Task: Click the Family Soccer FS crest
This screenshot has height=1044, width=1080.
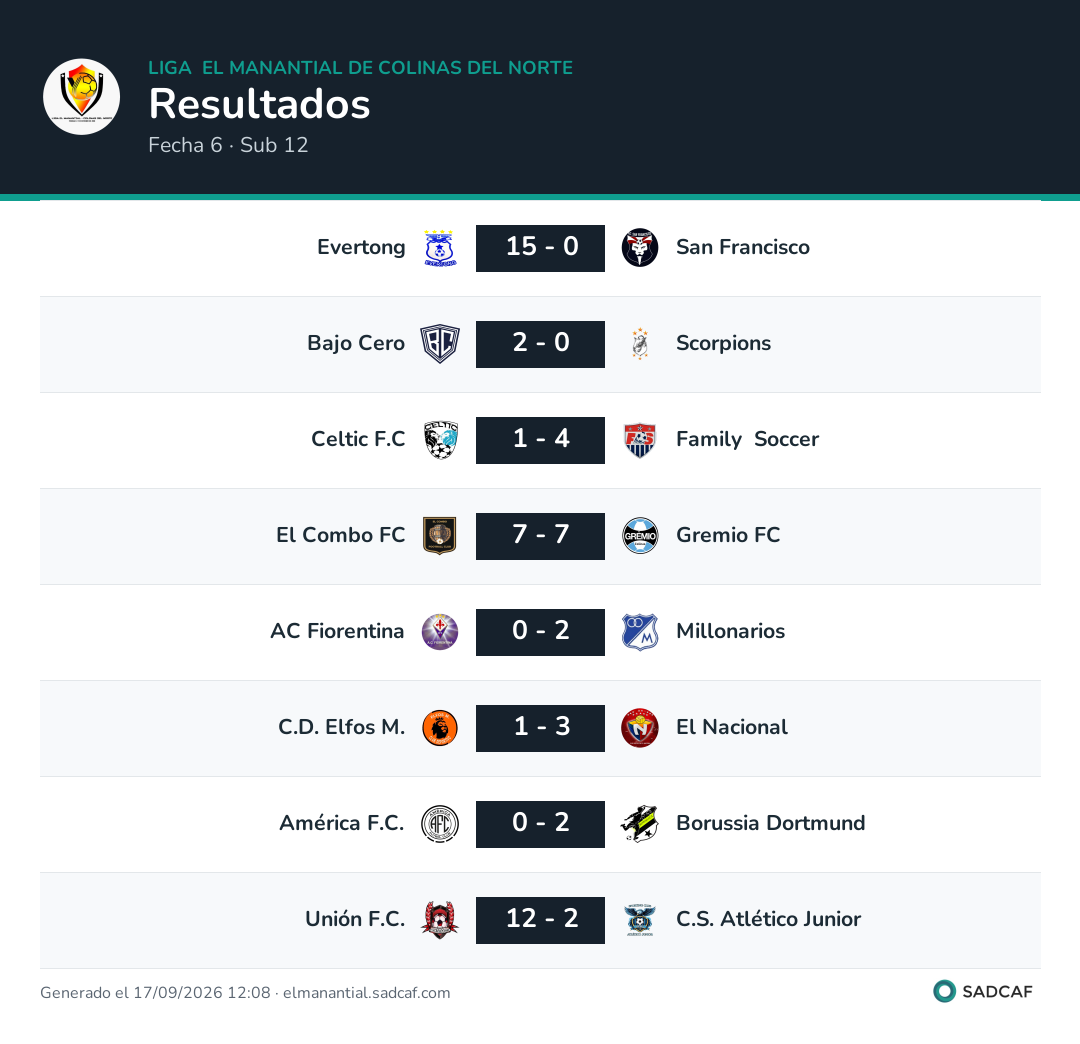Action: [640, 440]
